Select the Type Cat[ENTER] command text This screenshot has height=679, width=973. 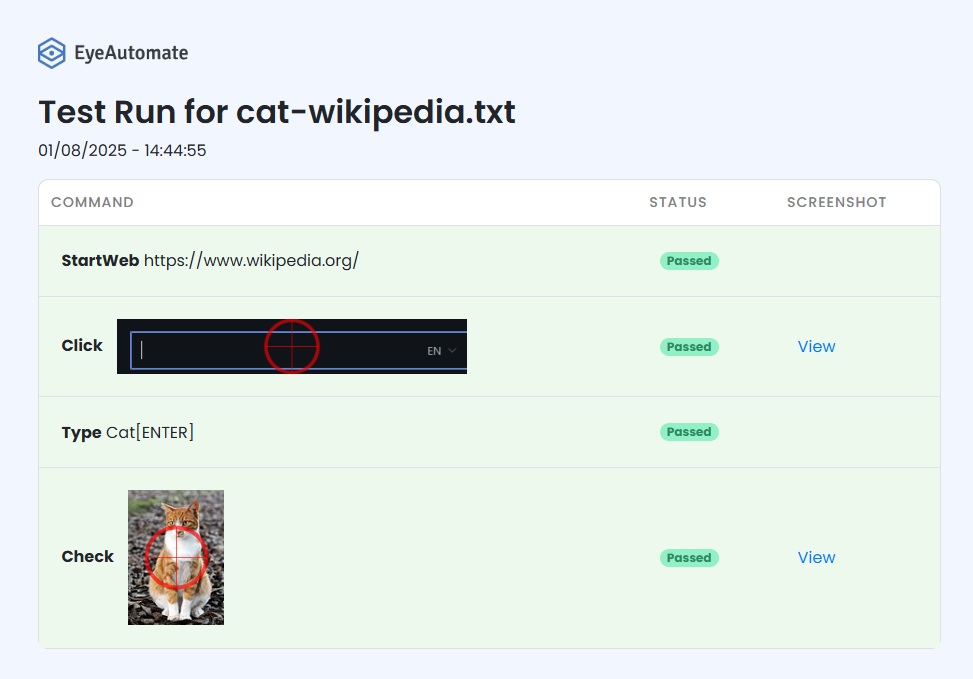pyautogui.click(x=127, y=433)
